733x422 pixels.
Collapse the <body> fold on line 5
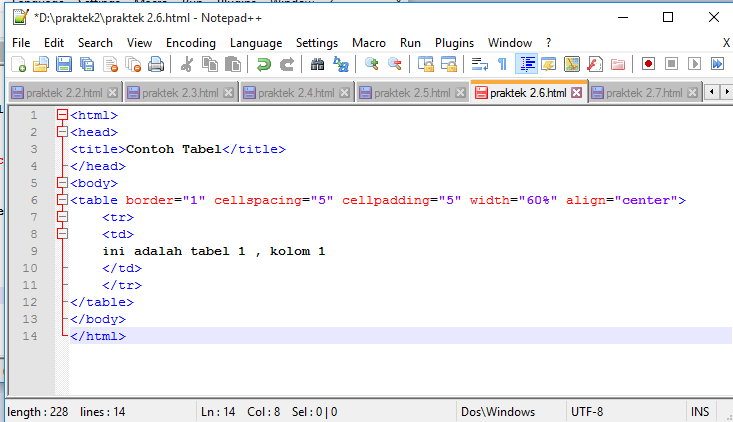pos(62,183)
